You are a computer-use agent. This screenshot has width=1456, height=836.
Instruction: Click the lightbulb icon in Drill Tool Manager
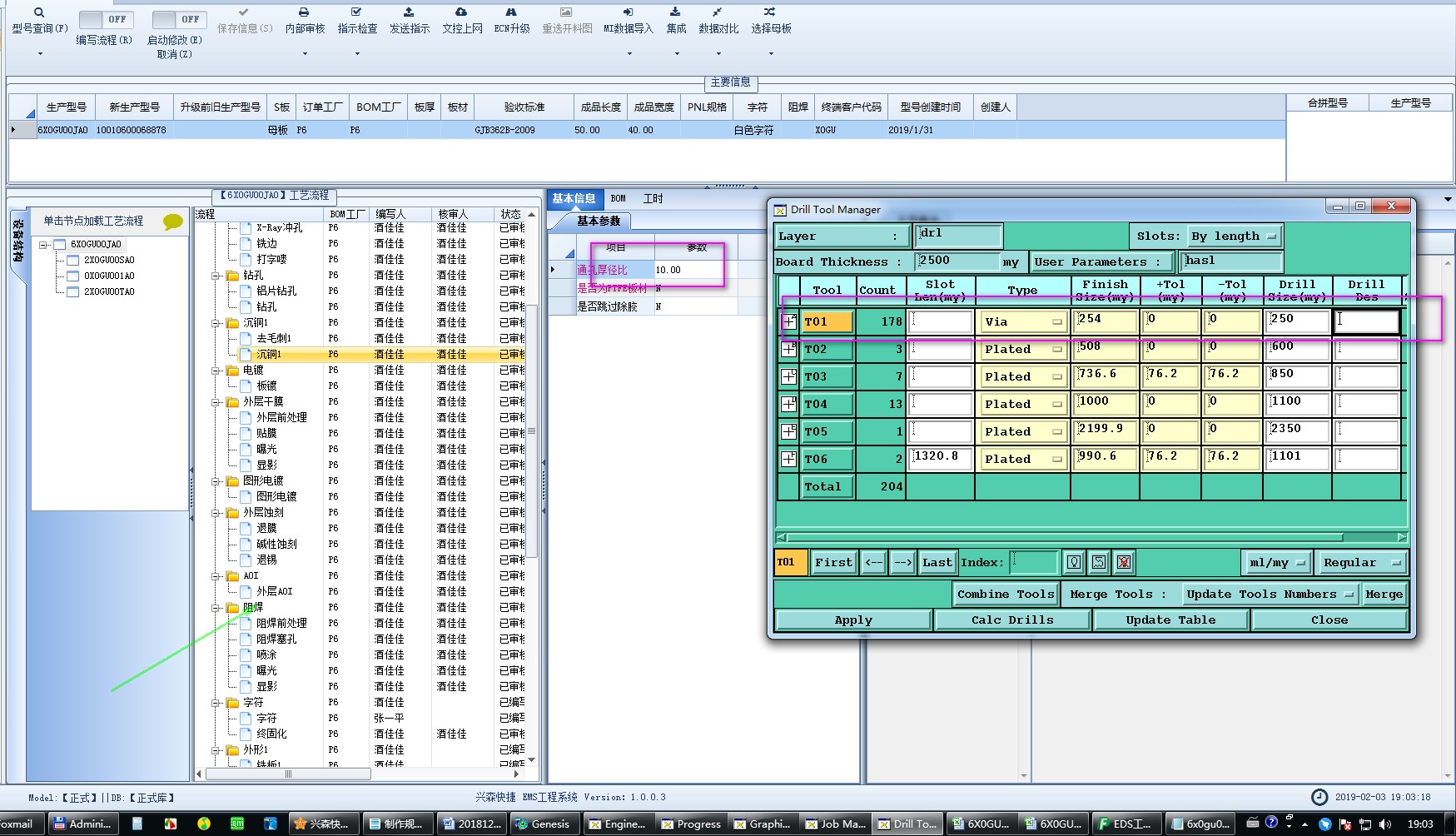tap(1074, 562)
